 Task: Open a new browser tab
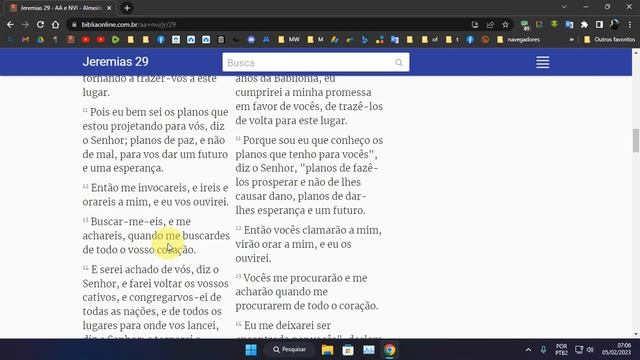pos(127,8)
